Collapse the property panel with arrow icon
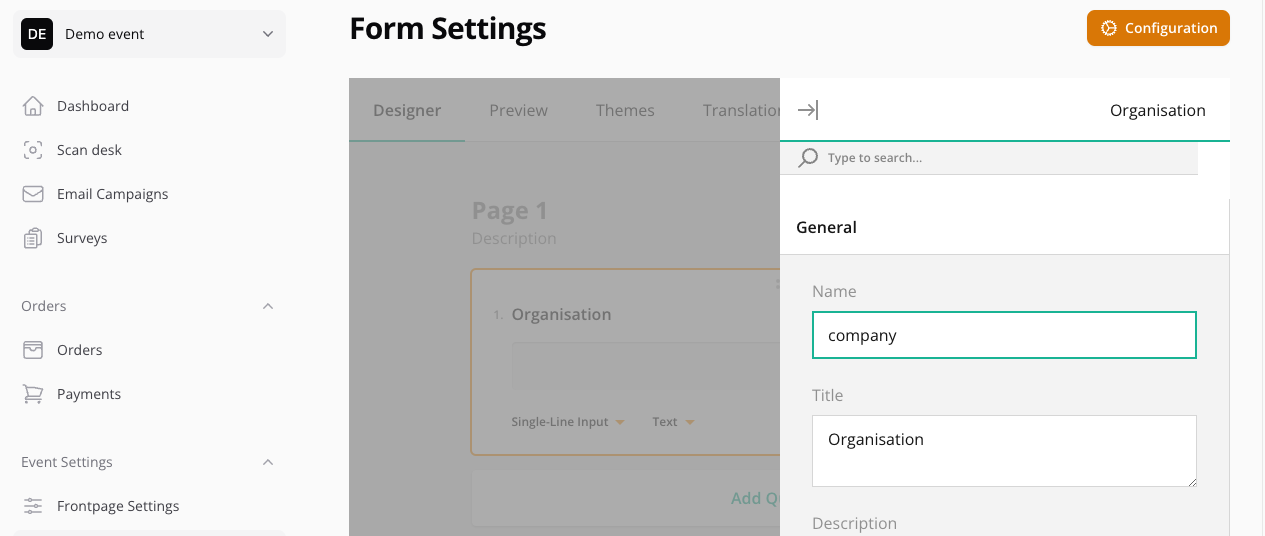This screenshot has height=536, width=1265. pos(807,110)
